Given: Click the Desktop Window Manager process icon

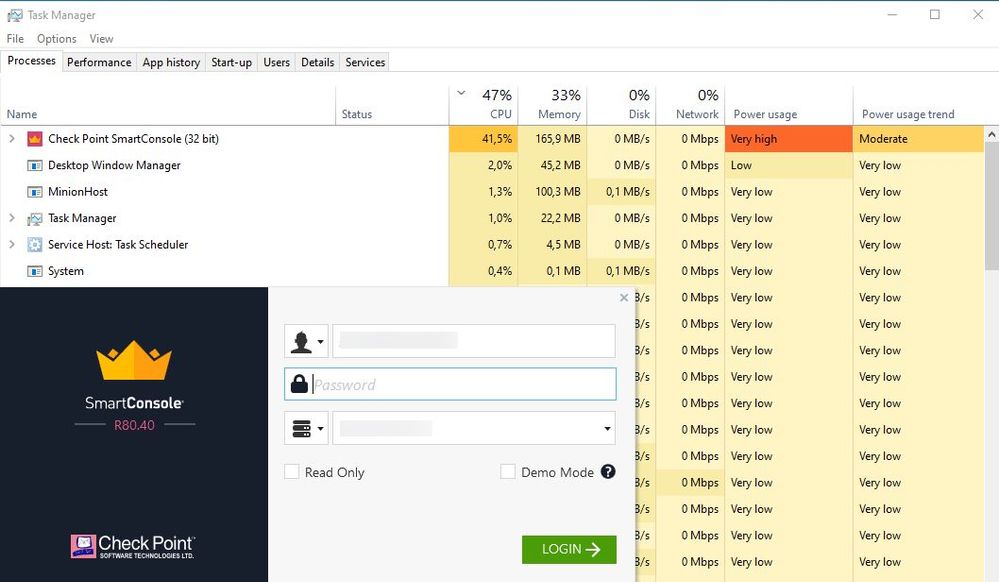Looking at the screenshot, I should coord(34,166).
